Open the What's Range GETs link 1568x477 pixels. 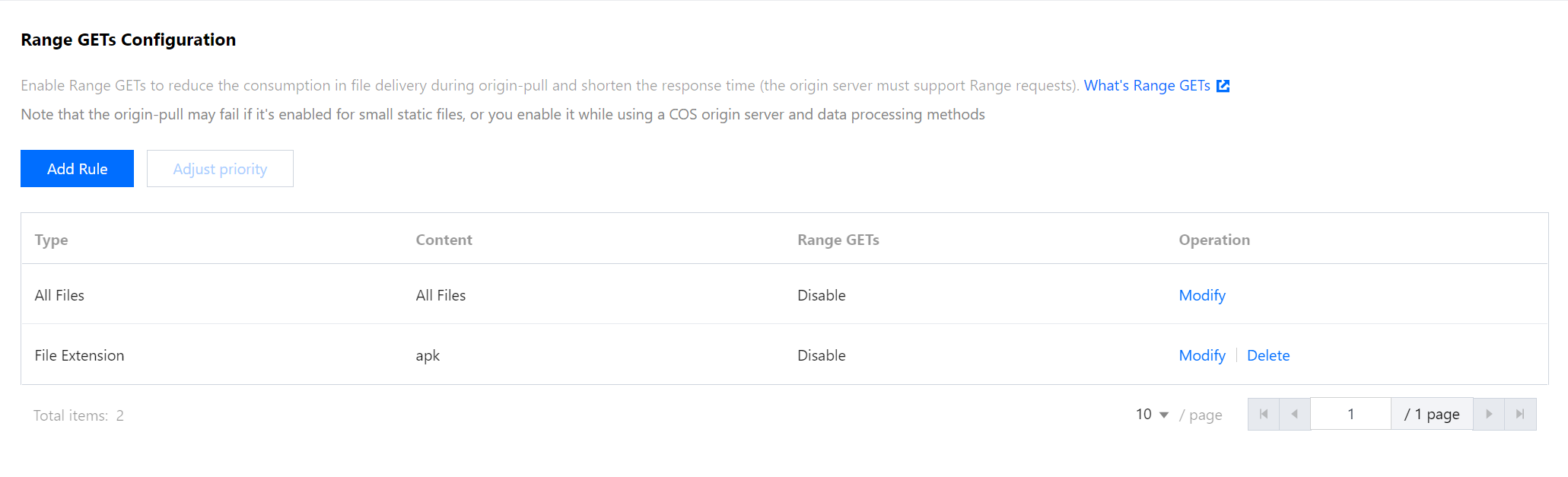[x=1147, y=86]
